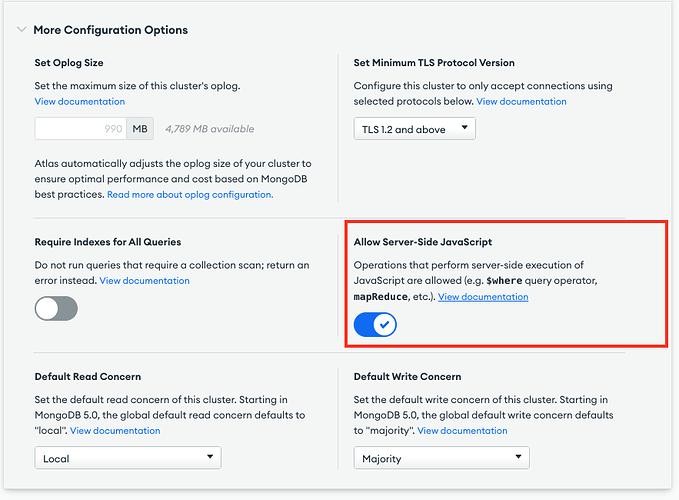
Task: Click the MB unit label beside oplog input
Action: coord(140,128)
